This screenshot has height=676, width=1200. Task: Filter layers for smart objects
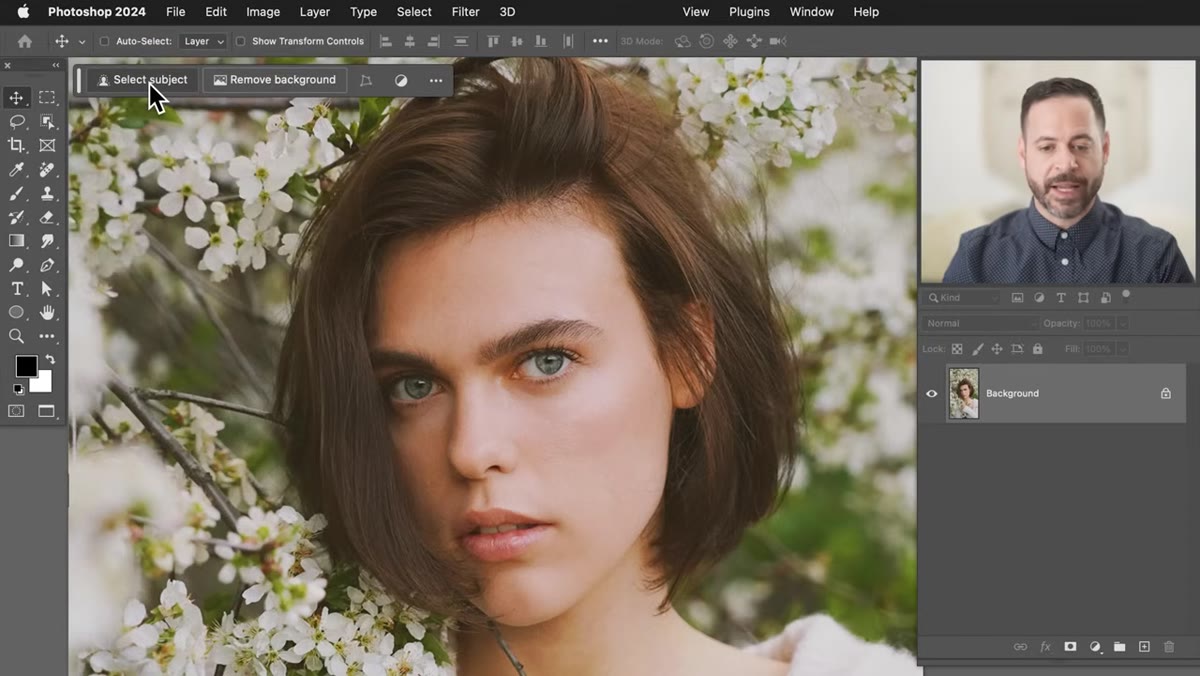tap(1105, 298)
